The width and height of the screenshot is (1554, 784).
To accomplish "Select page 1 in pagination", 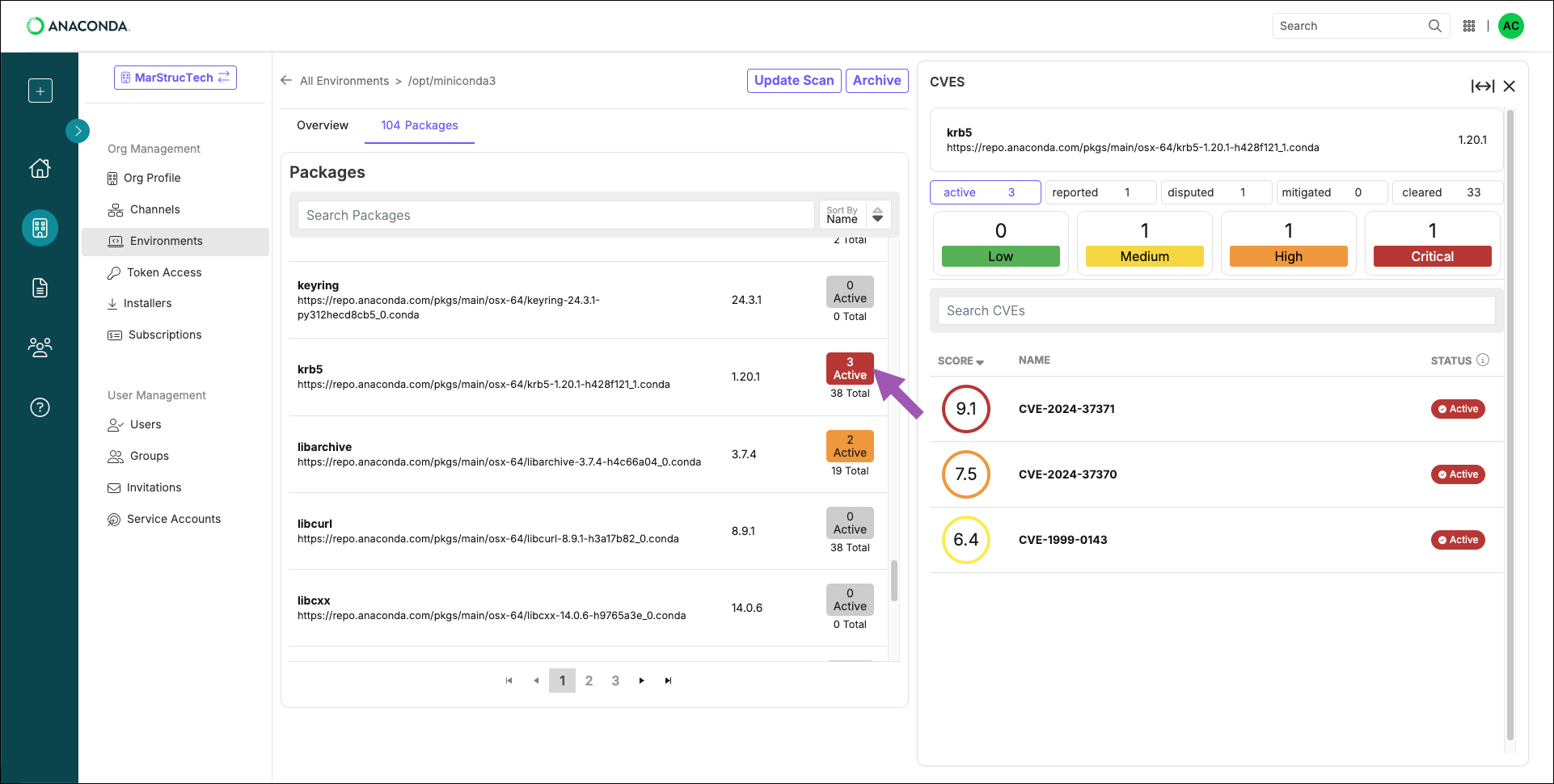I will (x=562, y=681).
